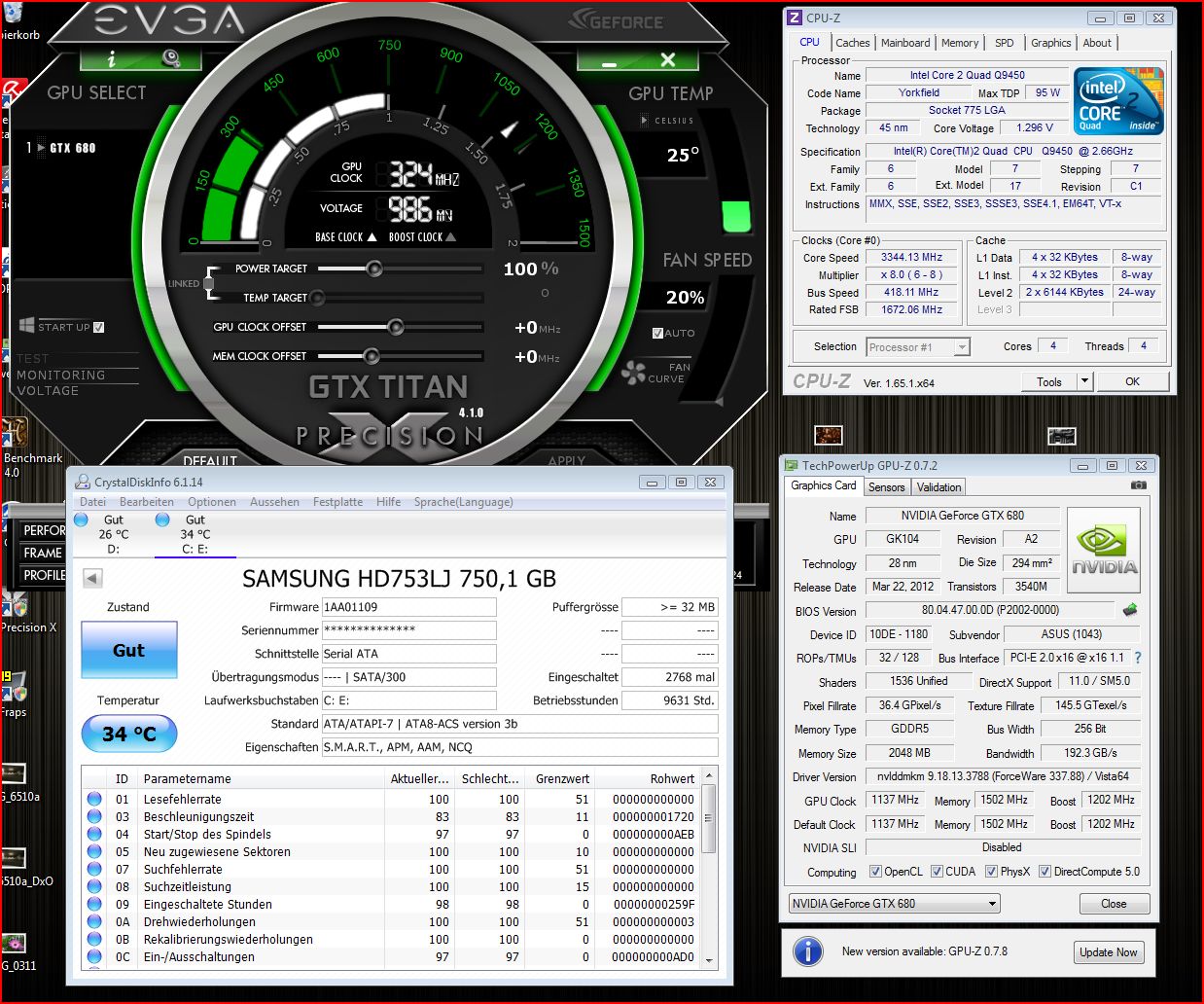Open the Sprache(Language) menu
This screenshot has height=1004, width=1204.
click(x=464, y=502)
